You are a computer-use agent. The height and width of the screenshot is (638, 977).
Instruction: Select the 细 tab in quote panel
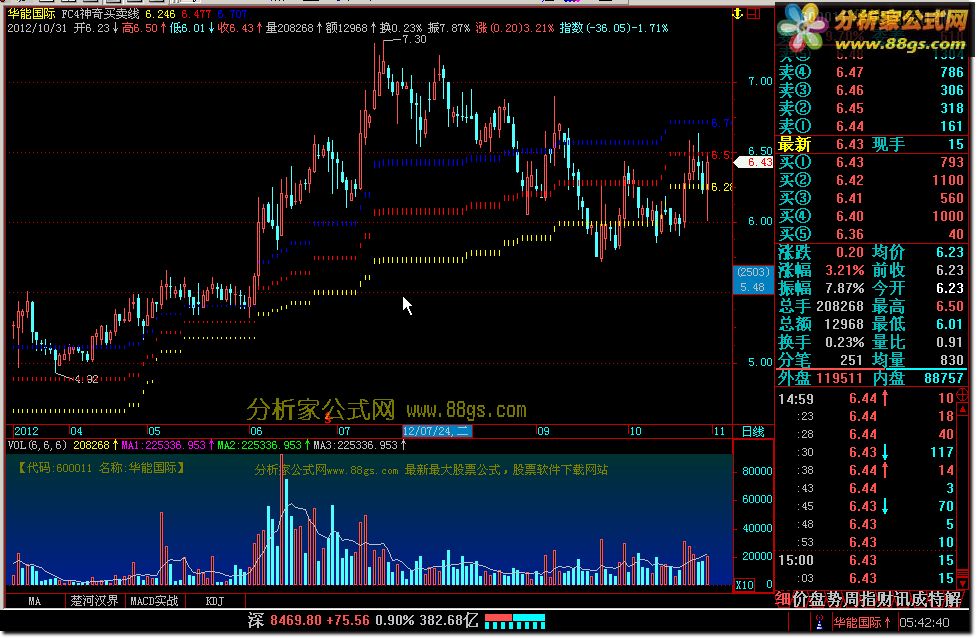(783, 599)
